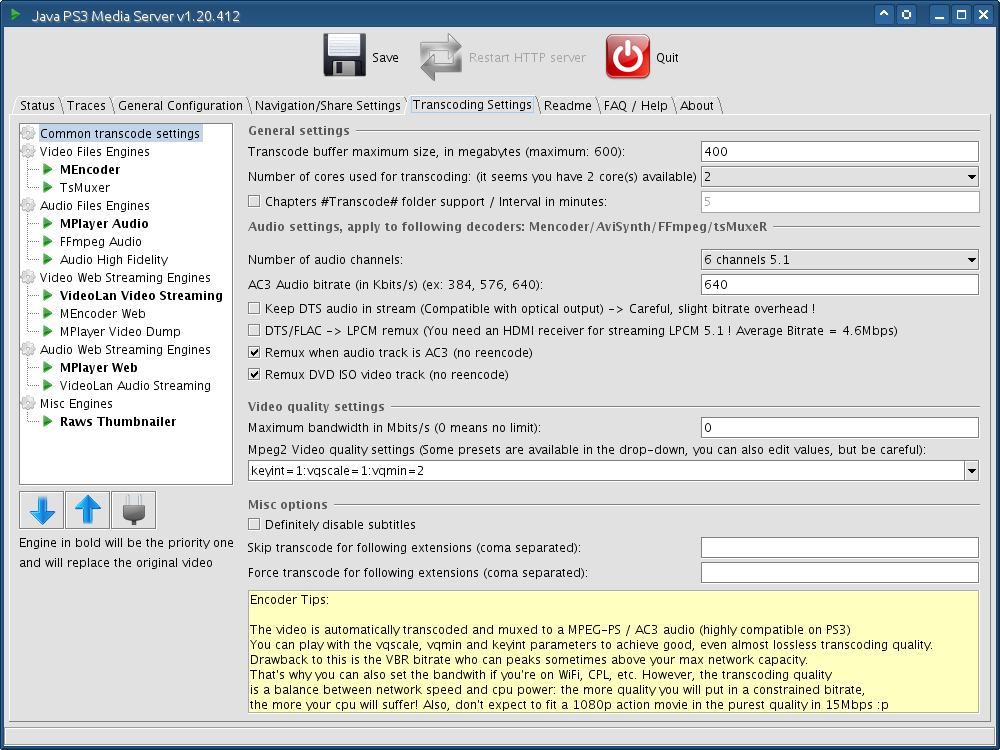Click the red power Quit icon
This screenshot has width=1000, height=750.
628,56
